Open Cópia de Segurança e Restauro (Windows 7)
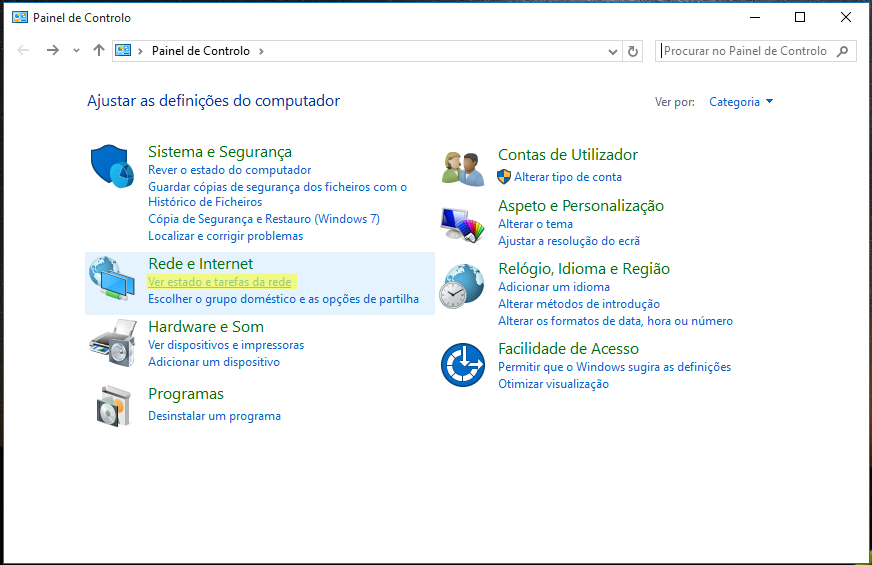This screenshot has height=565, width=872. (x=264, y=219)
